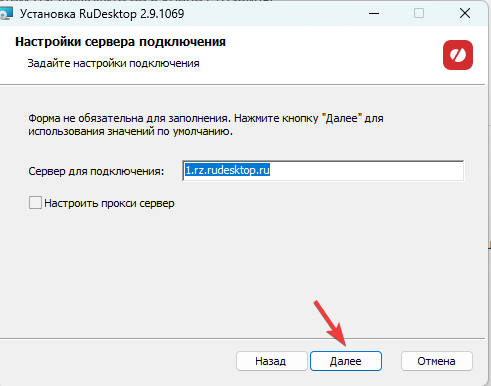Minimize the Установка RuDesktop window
This screenshot has width=491, height=386.
374,14
